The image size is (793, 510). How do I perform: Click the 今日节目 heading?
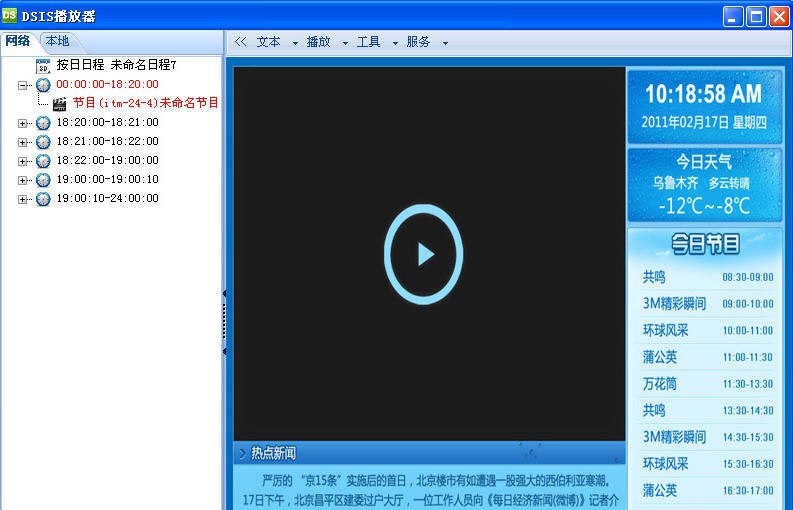click(x=705, y=243)
